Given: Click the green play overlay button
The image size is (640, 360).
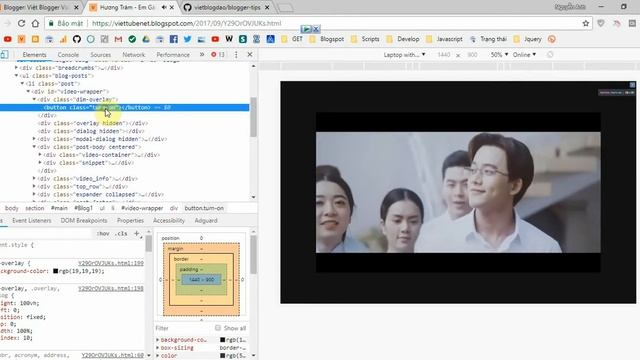Looking at the screenshot, I should pos(306,29).
